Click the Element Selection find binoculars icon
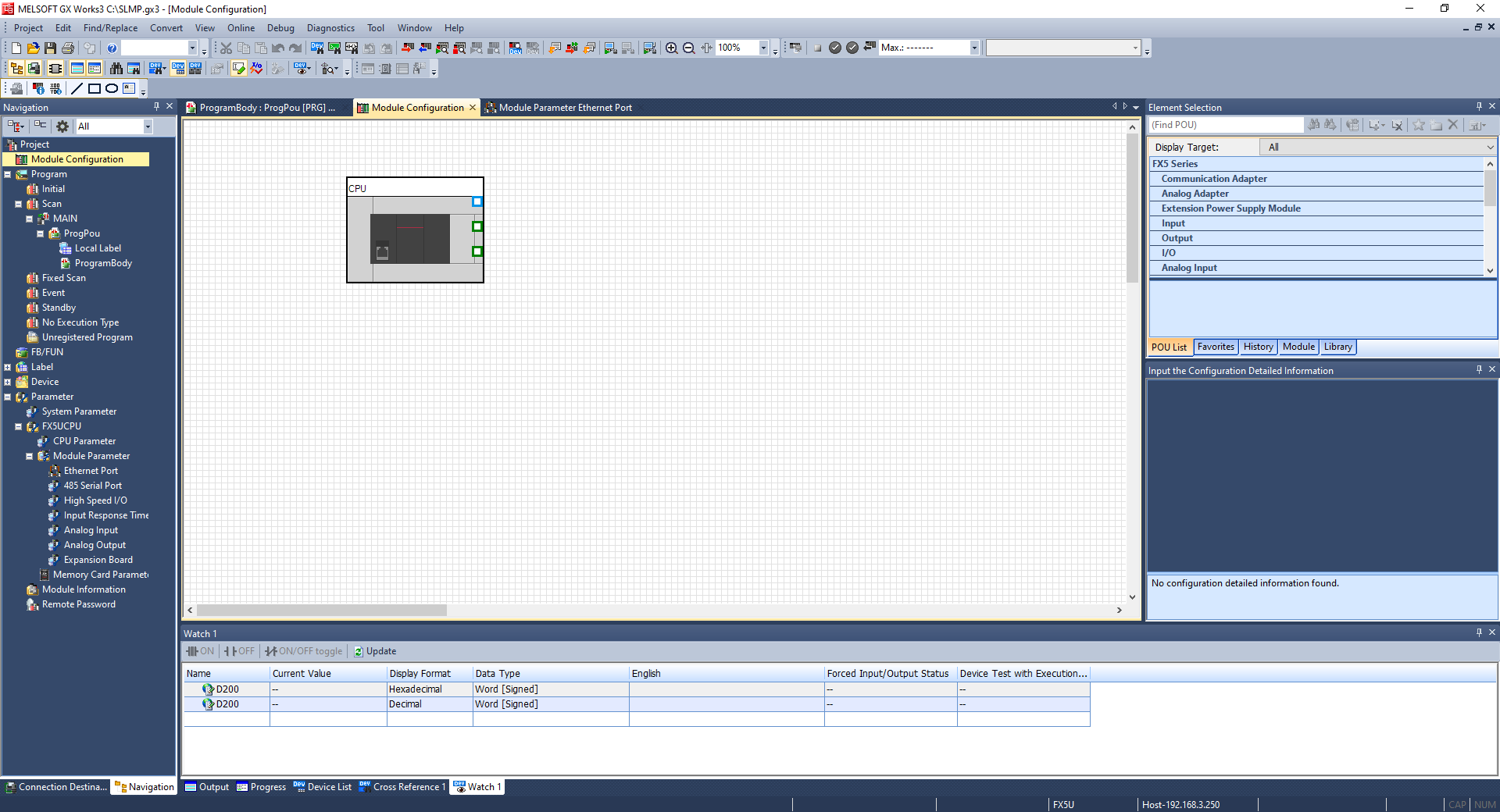This screenshot has height=812, width=1500. (1314, 125)
